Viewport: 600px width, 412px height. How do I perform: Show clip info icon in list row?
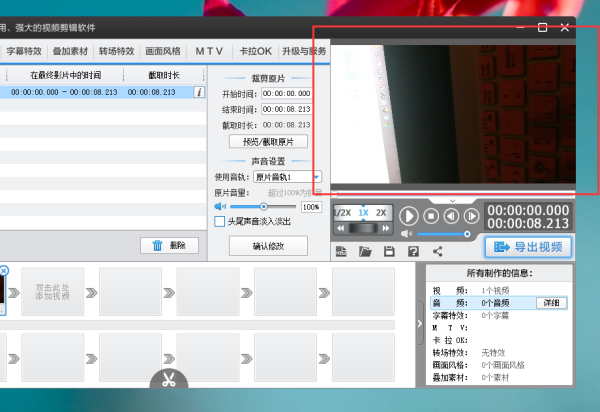tap(199, 92)
